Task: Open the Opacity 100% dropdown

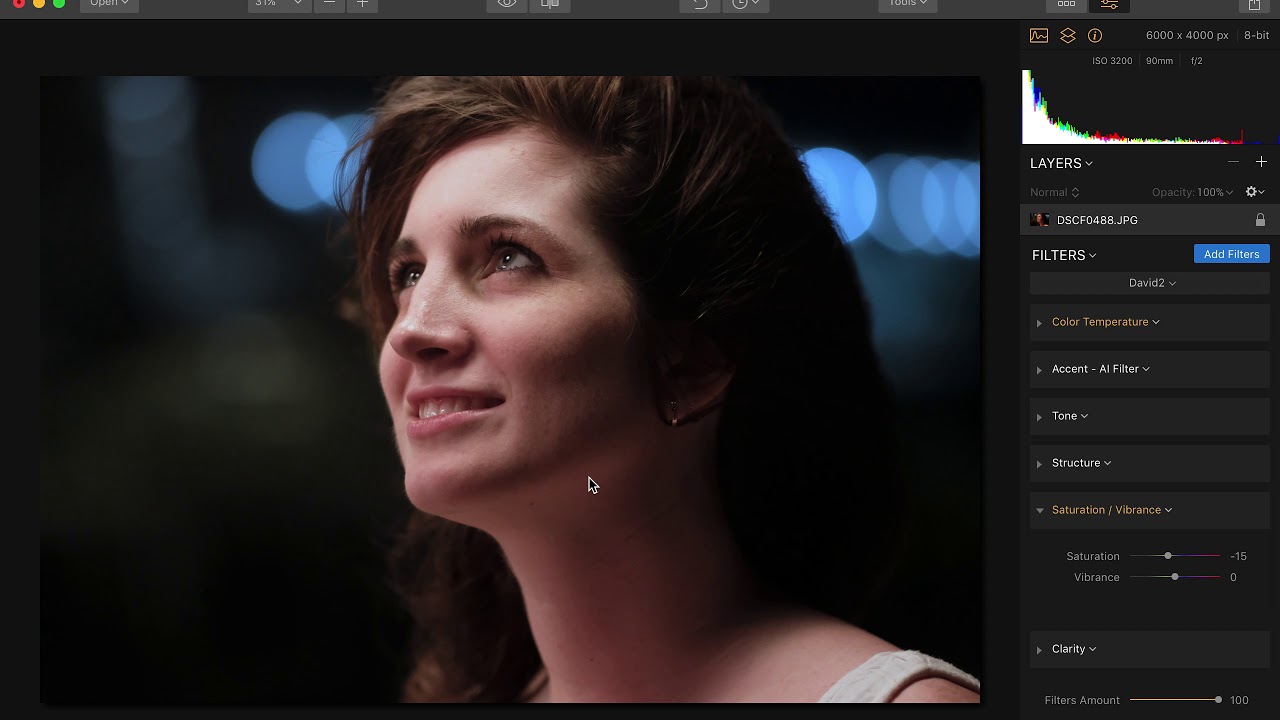Action: (x=1191, y=192)
